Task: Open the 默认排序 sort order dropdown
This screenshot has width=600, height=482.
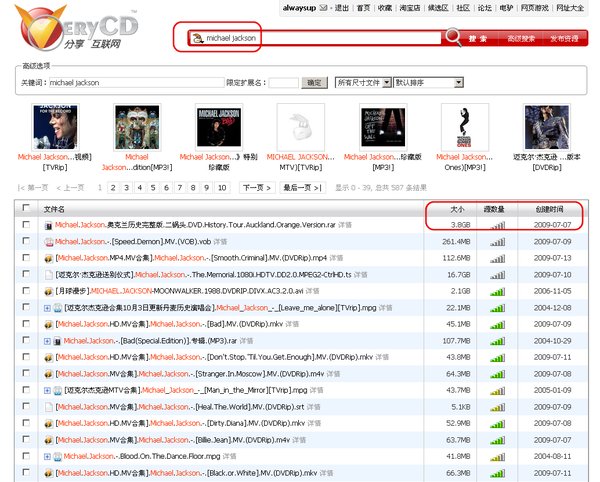Action: coord(428,83)
